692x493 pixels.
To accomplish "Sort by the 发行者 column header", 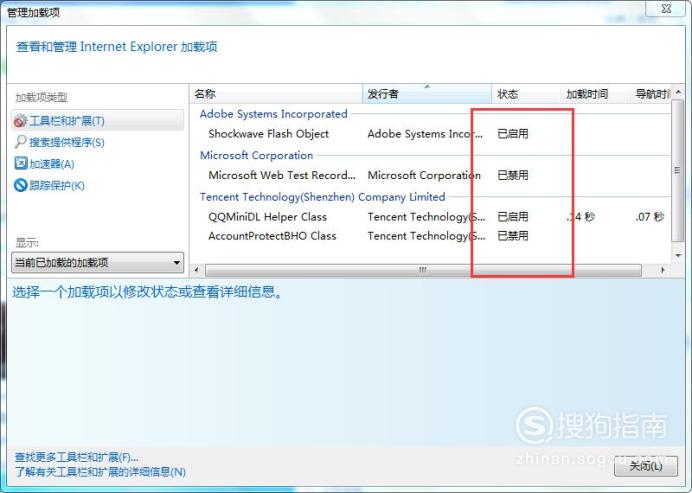I will click(427, 94).
